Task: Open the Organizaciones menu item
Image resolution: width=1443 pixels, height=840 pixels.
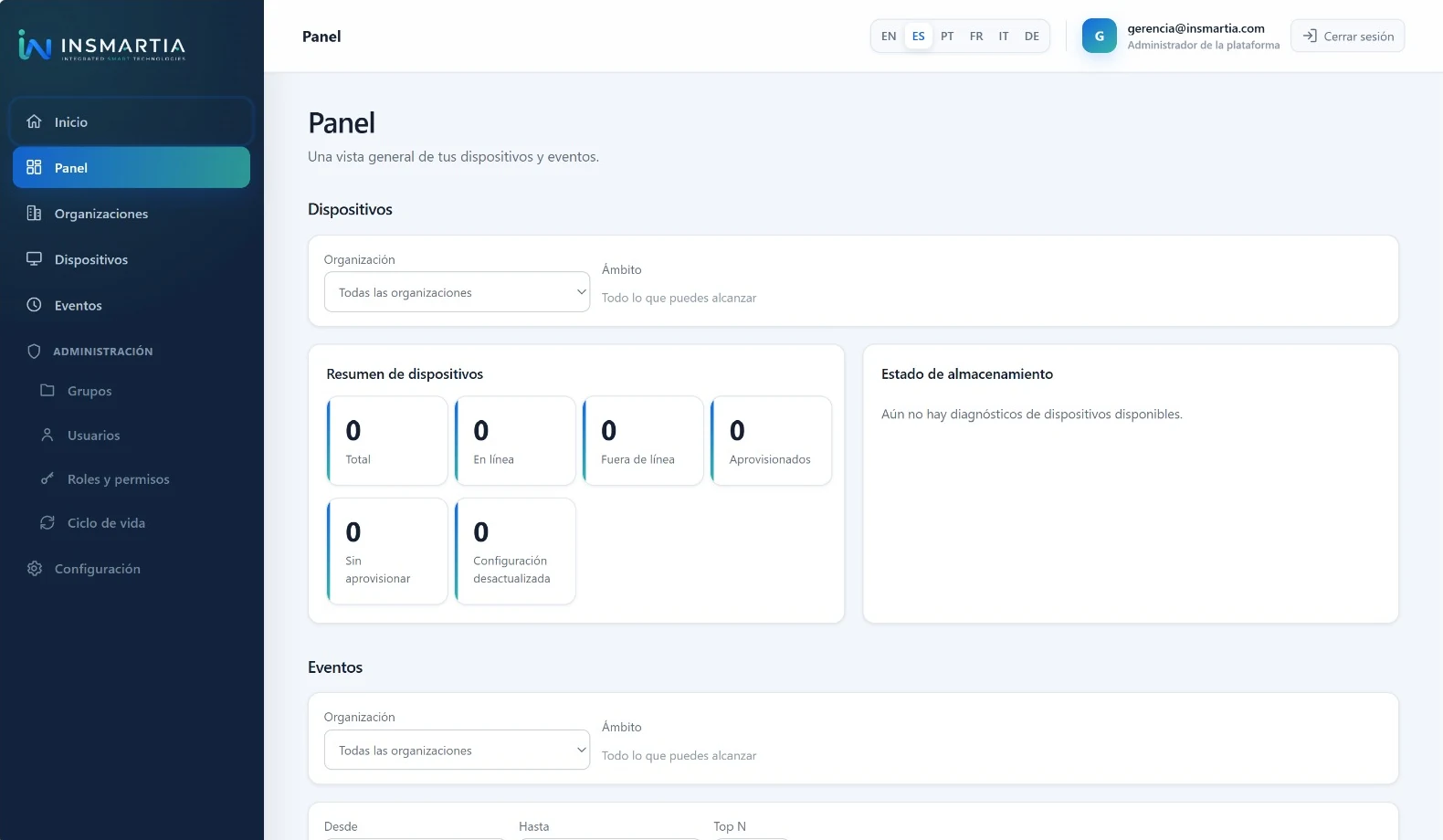Action: coord(132,213)
